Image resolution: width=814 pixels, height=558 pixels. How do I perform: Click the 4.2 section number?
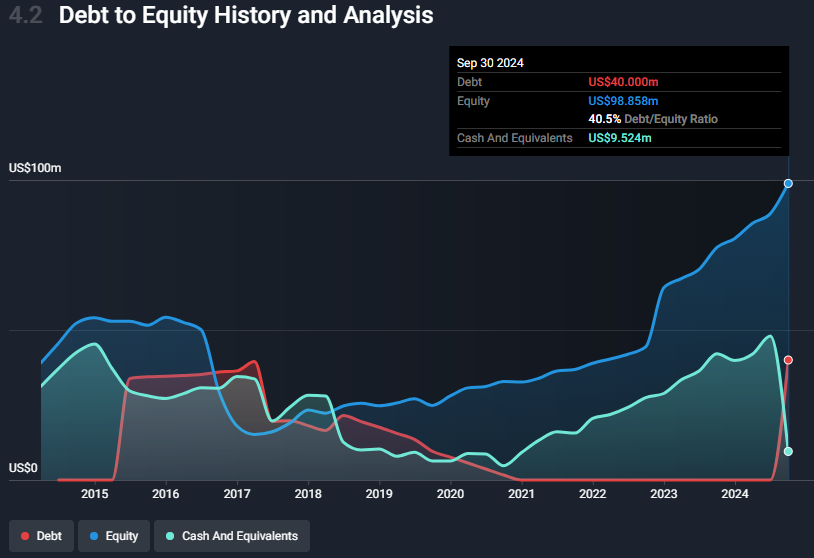point(25,16)
